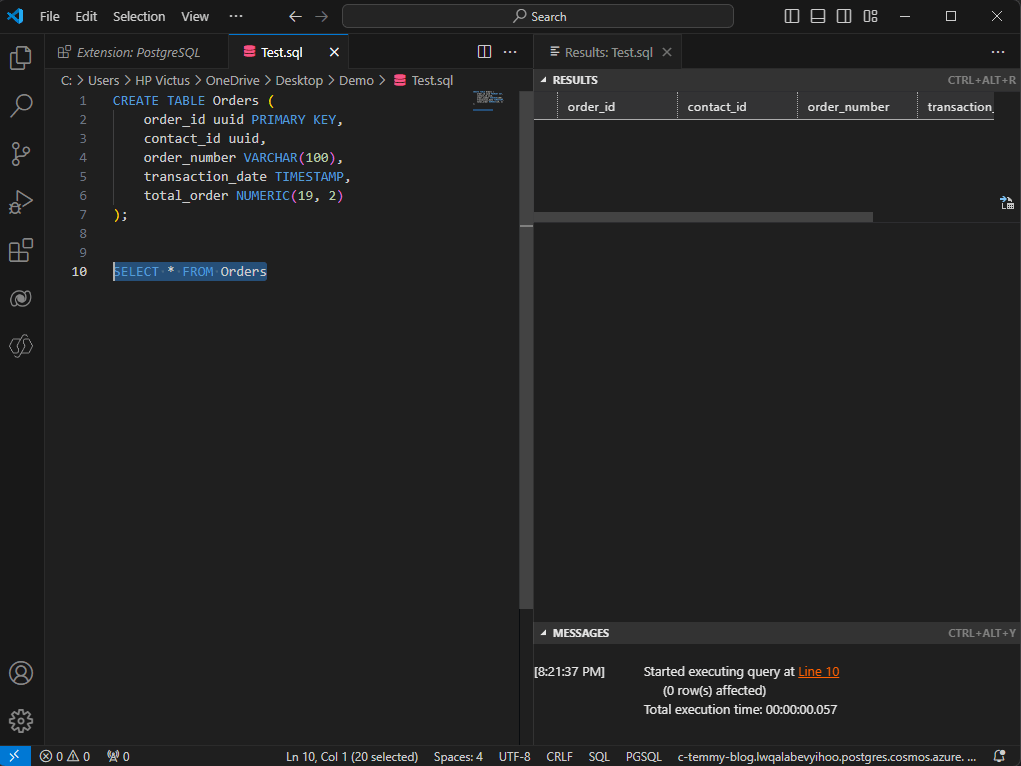The width and height of the screenshot is (1021, 766).
Task: Go to line via Ln 10, Col 1
Action: (352, 756)
